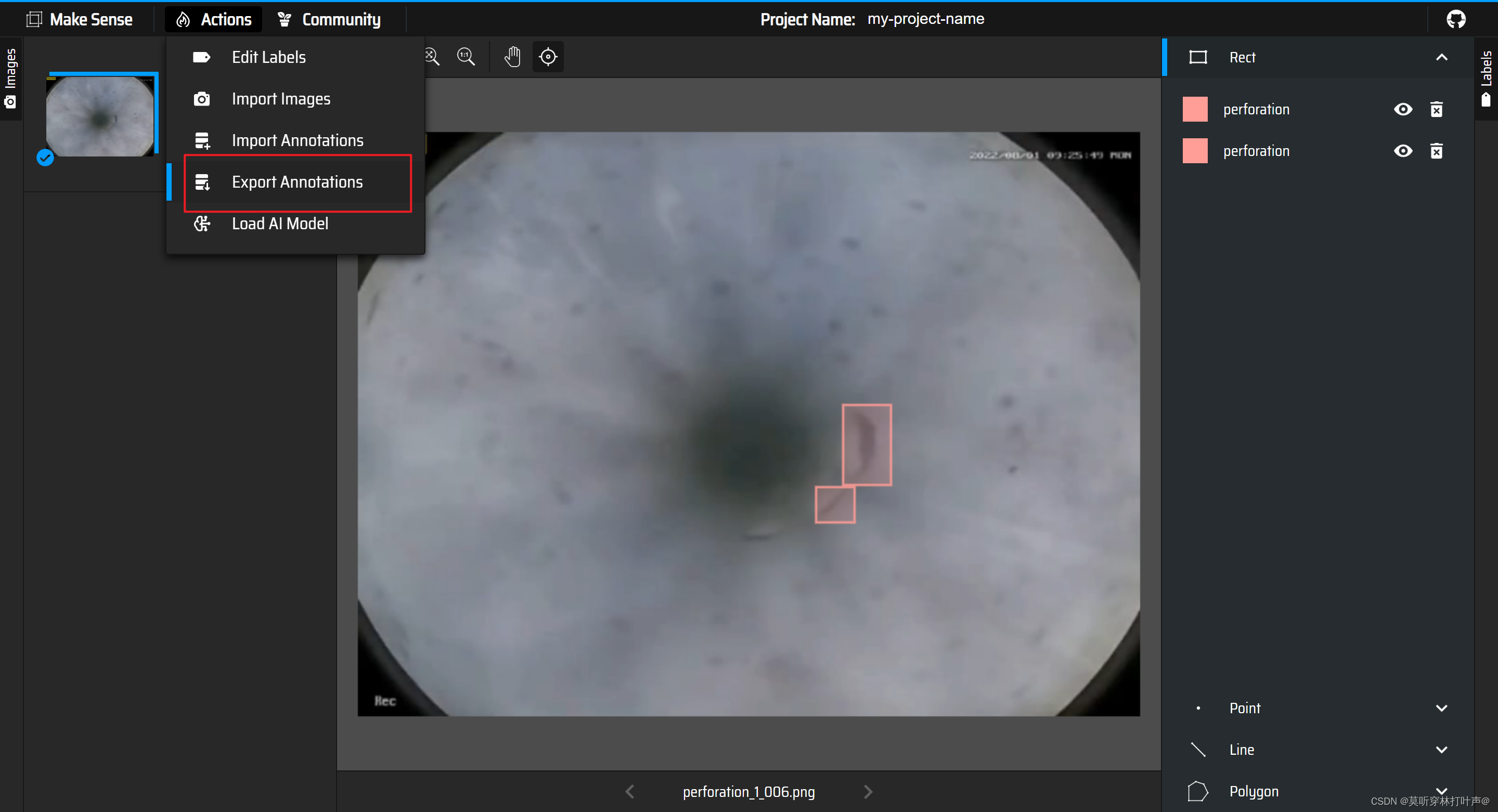Click the Polygon shape icon
The height and width of the screenshot is (812, 1498).
[x=1198, y=791]
